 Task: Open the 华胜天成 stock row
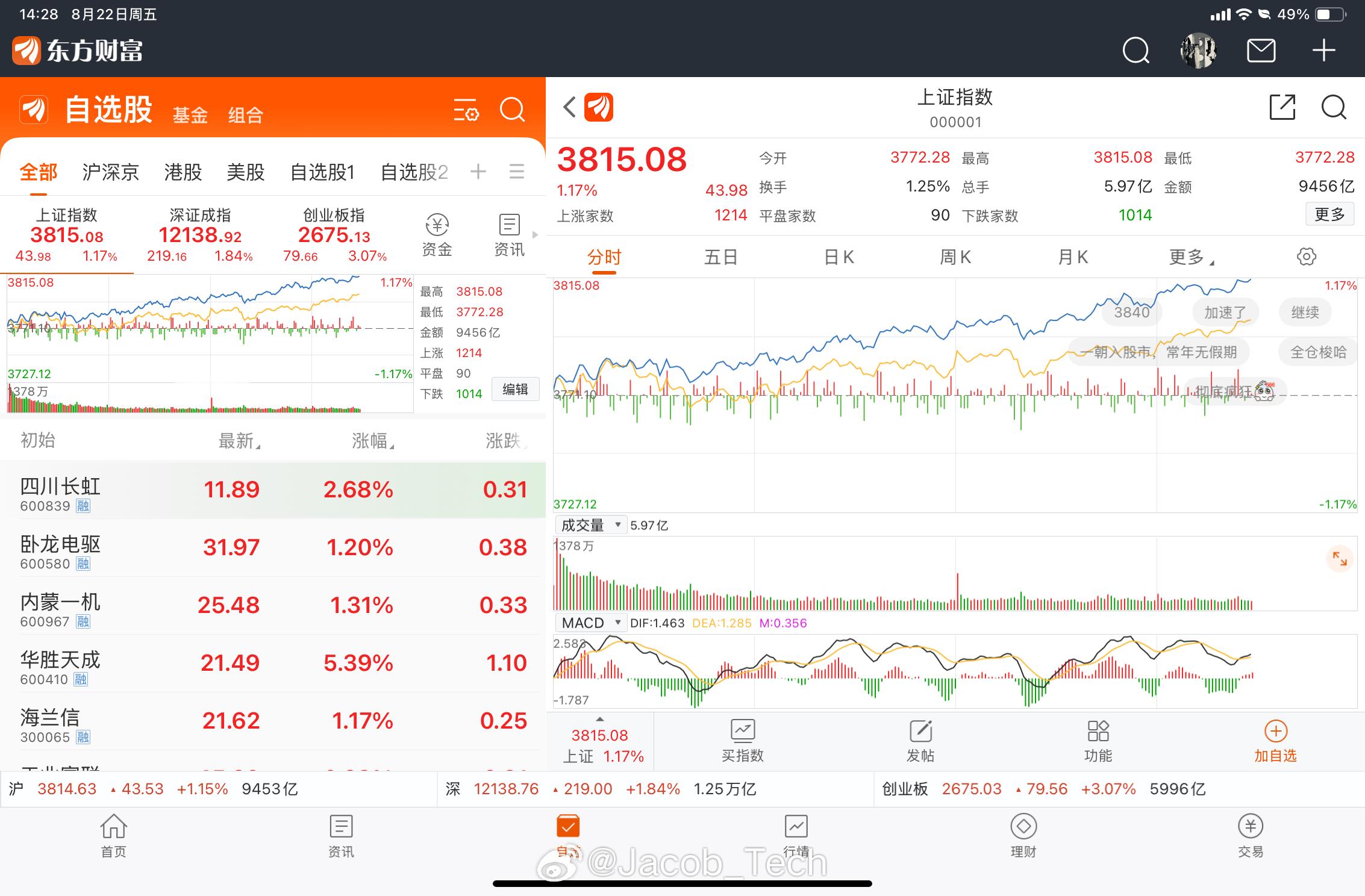click(273, 664)
